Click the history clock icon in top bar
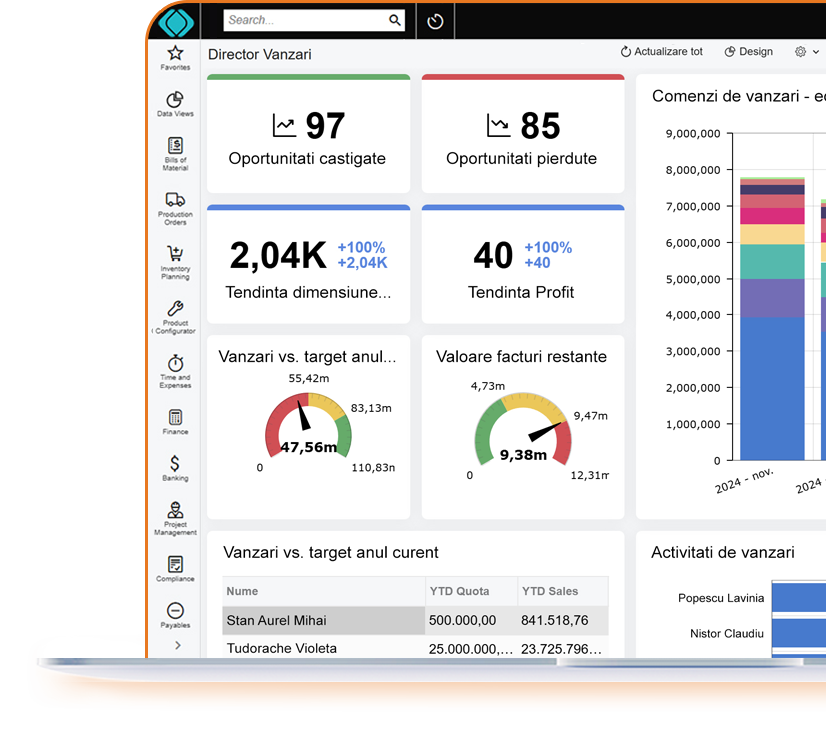 [x=435, y=21]
